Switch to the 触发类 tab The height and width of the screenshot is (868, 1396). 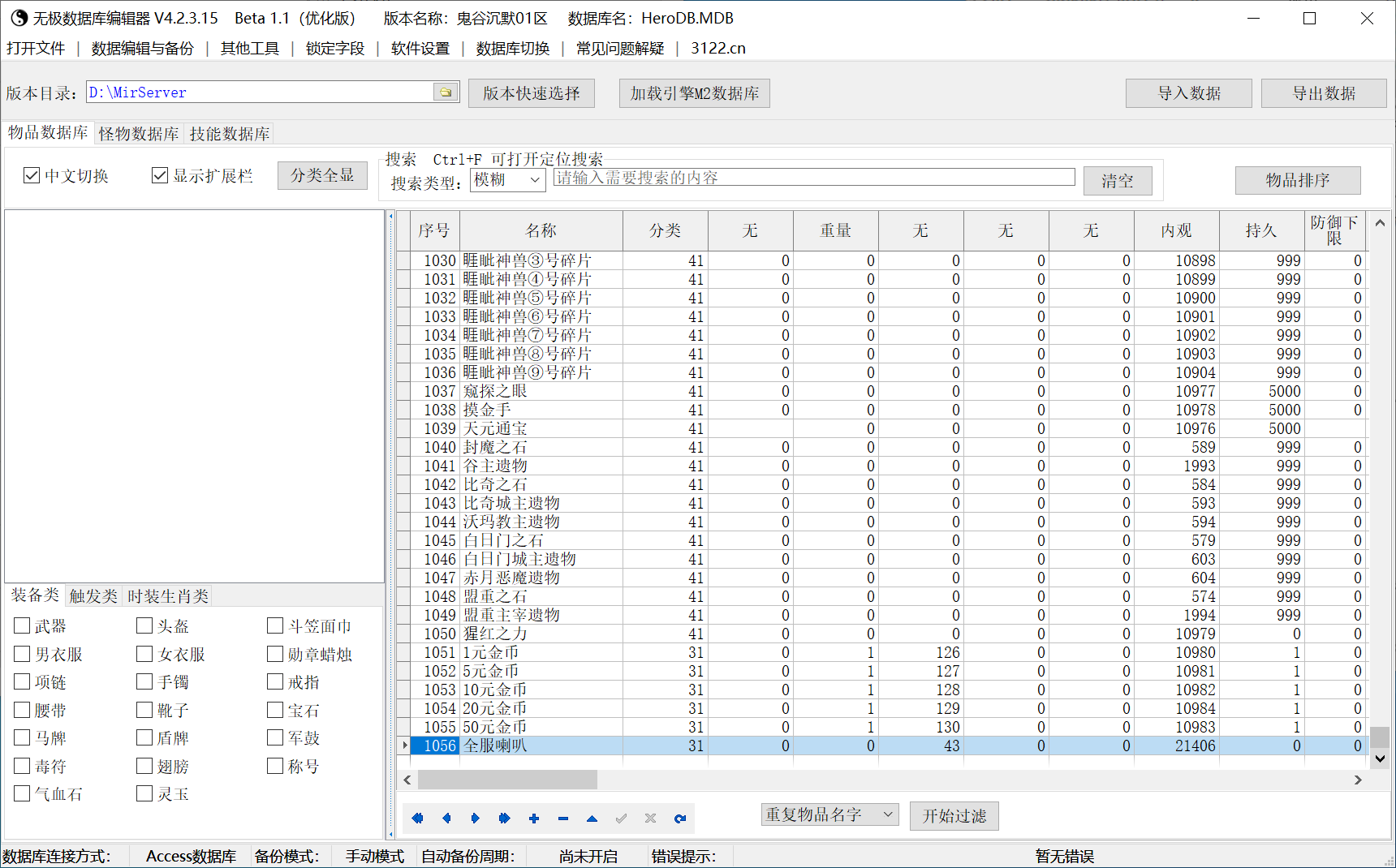[x=93, y=596]
